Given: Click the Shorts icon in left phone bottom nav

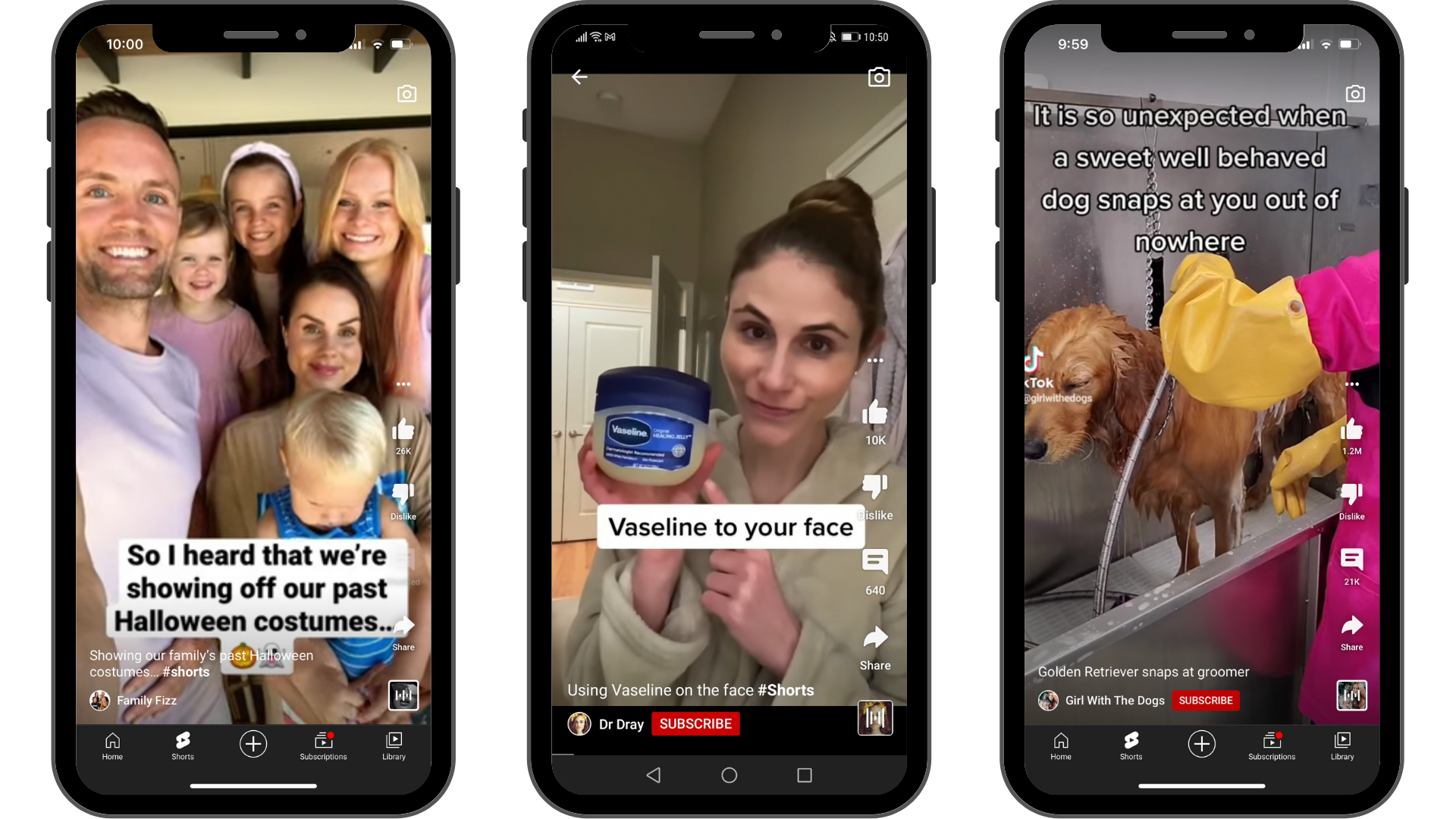Looking at the screenshot, I should (x=181, y=743).
